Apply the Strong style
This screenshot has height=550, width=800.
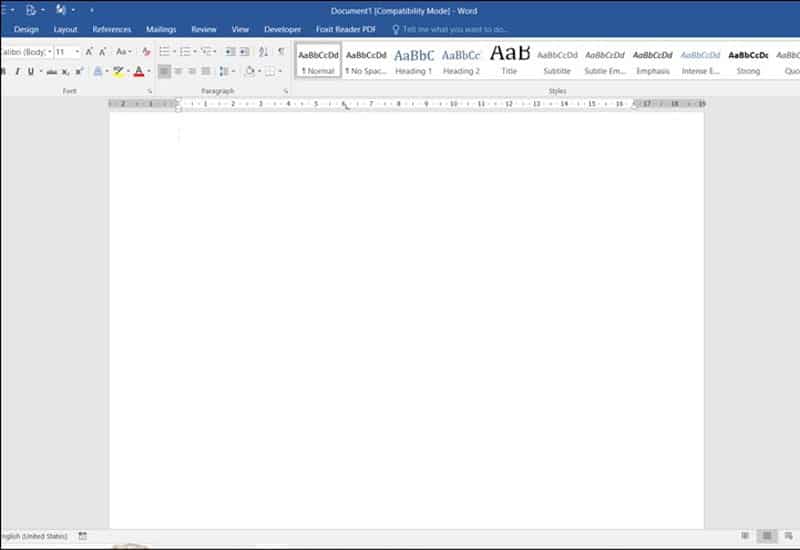click(748, 61)
